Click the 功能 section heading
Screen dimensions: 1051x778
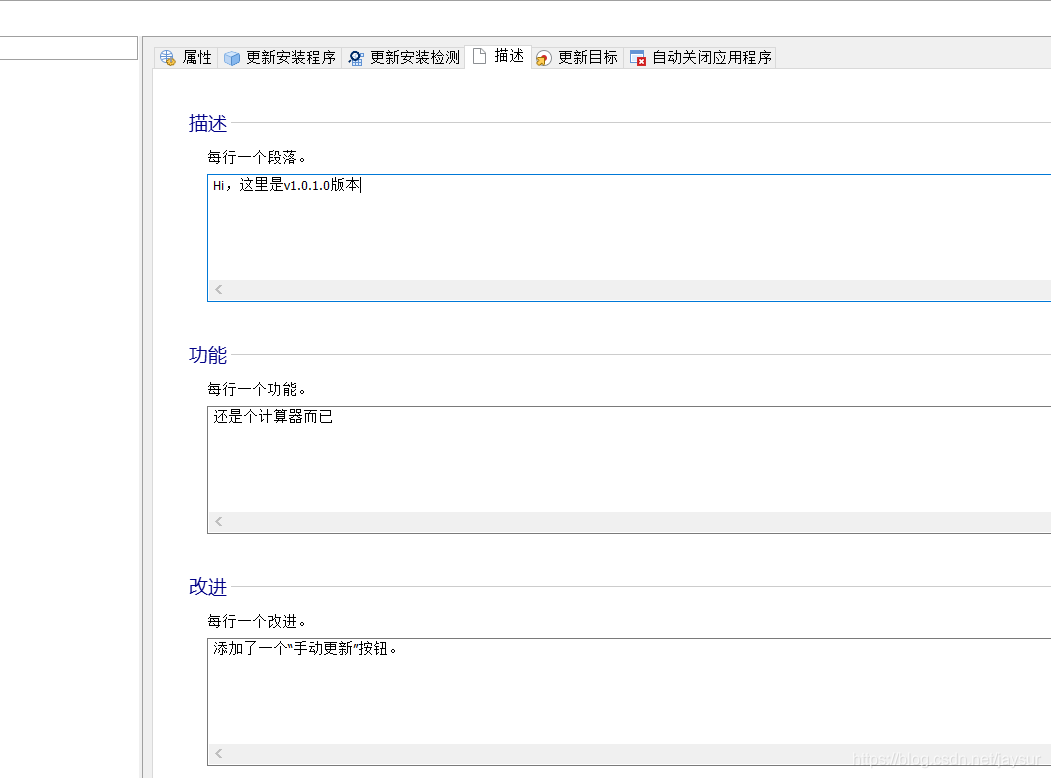click(208, 355)
